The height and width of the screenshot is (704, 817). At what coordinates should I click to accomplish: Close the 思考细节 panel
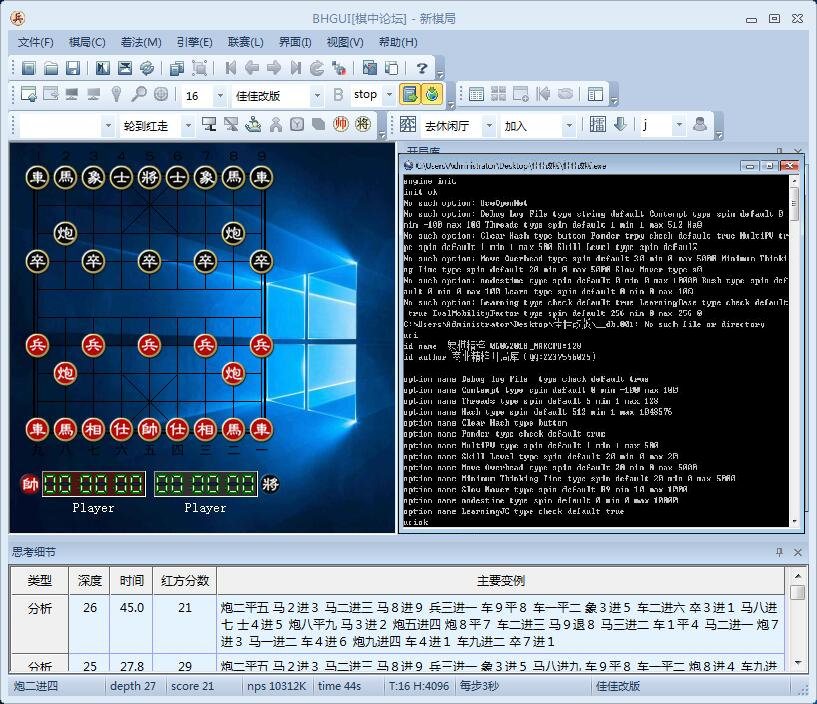coord(798,552)
